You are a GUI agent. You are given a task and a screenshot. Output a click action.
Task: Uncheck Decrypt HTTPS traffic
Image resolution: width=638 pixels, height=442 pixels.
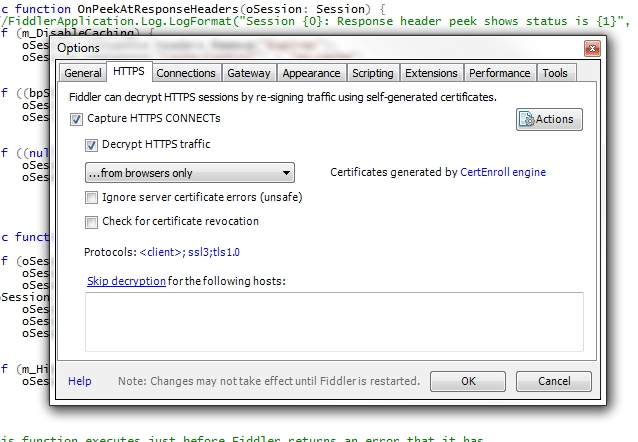pyautogui.click(x=91, y=145)
